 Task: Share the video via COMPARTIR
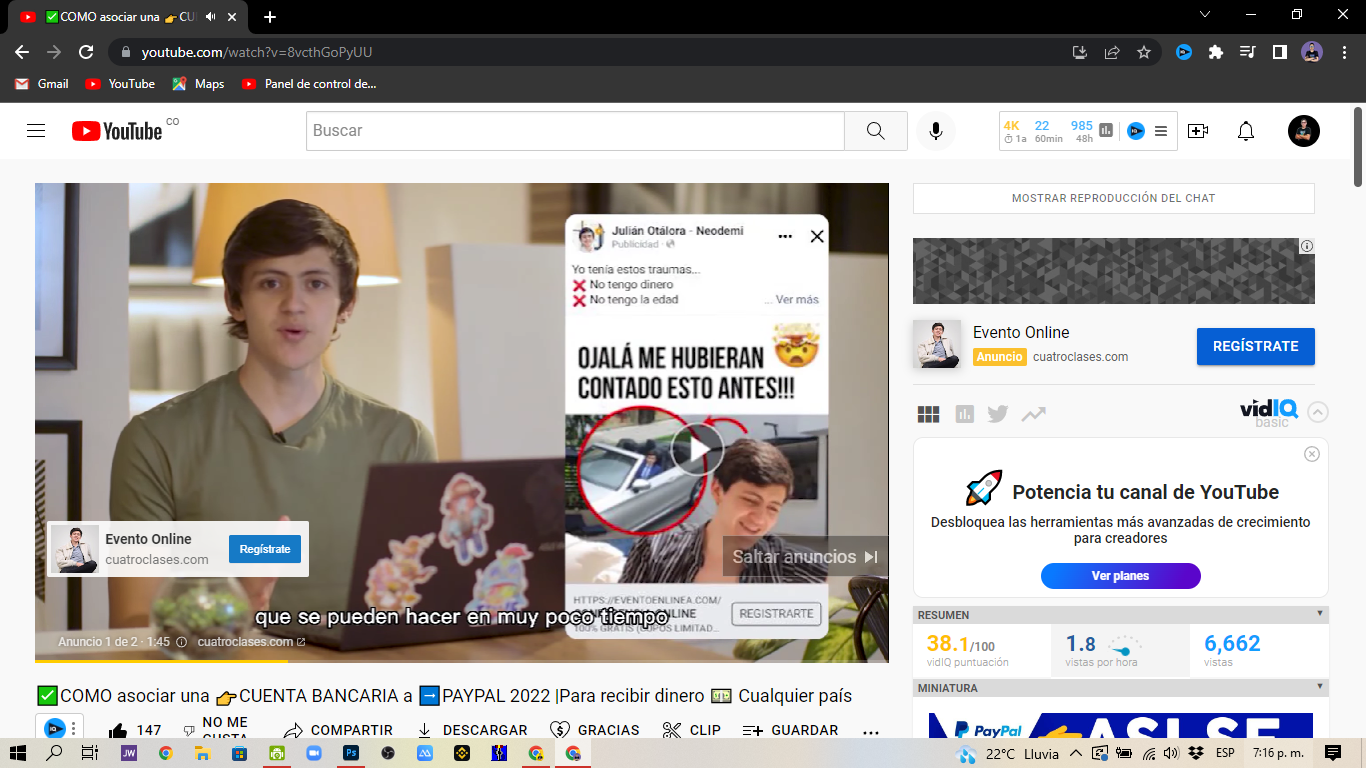[338, 730]
